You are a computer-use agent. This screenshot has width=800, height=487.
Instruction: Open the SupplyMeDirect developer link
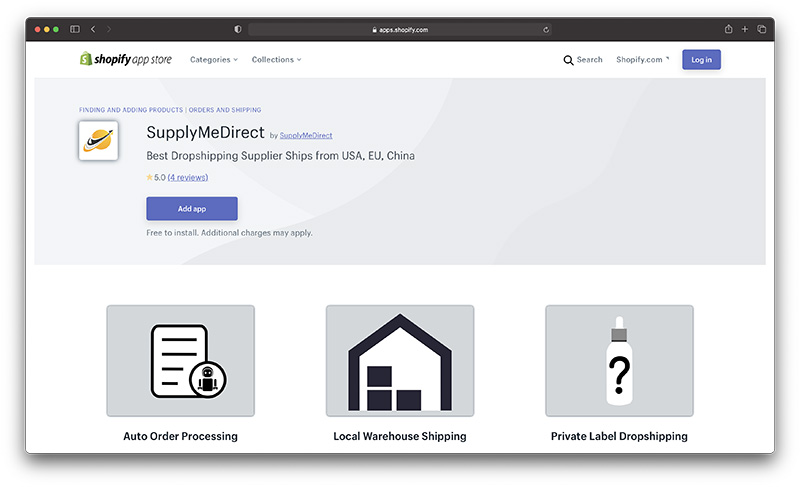(306, 135)
